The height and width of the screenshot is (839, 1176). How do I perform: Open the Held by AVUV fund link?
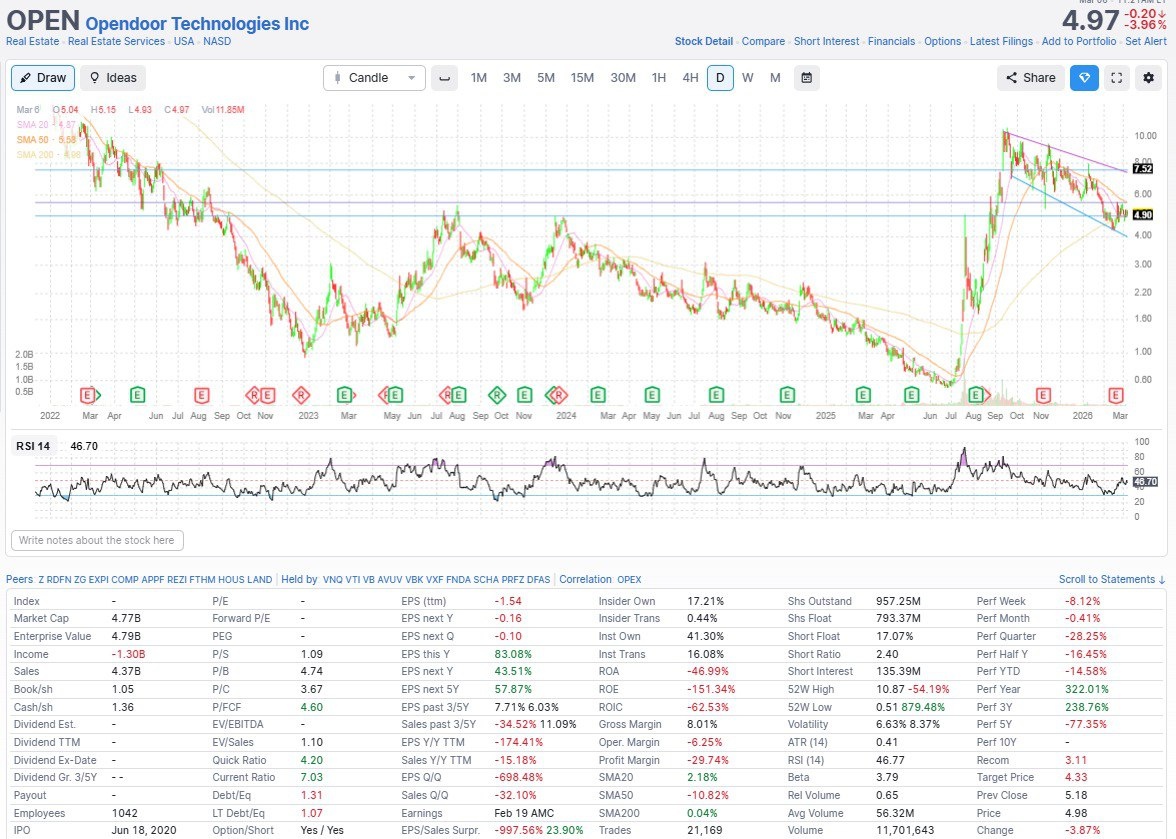[390, 580]
